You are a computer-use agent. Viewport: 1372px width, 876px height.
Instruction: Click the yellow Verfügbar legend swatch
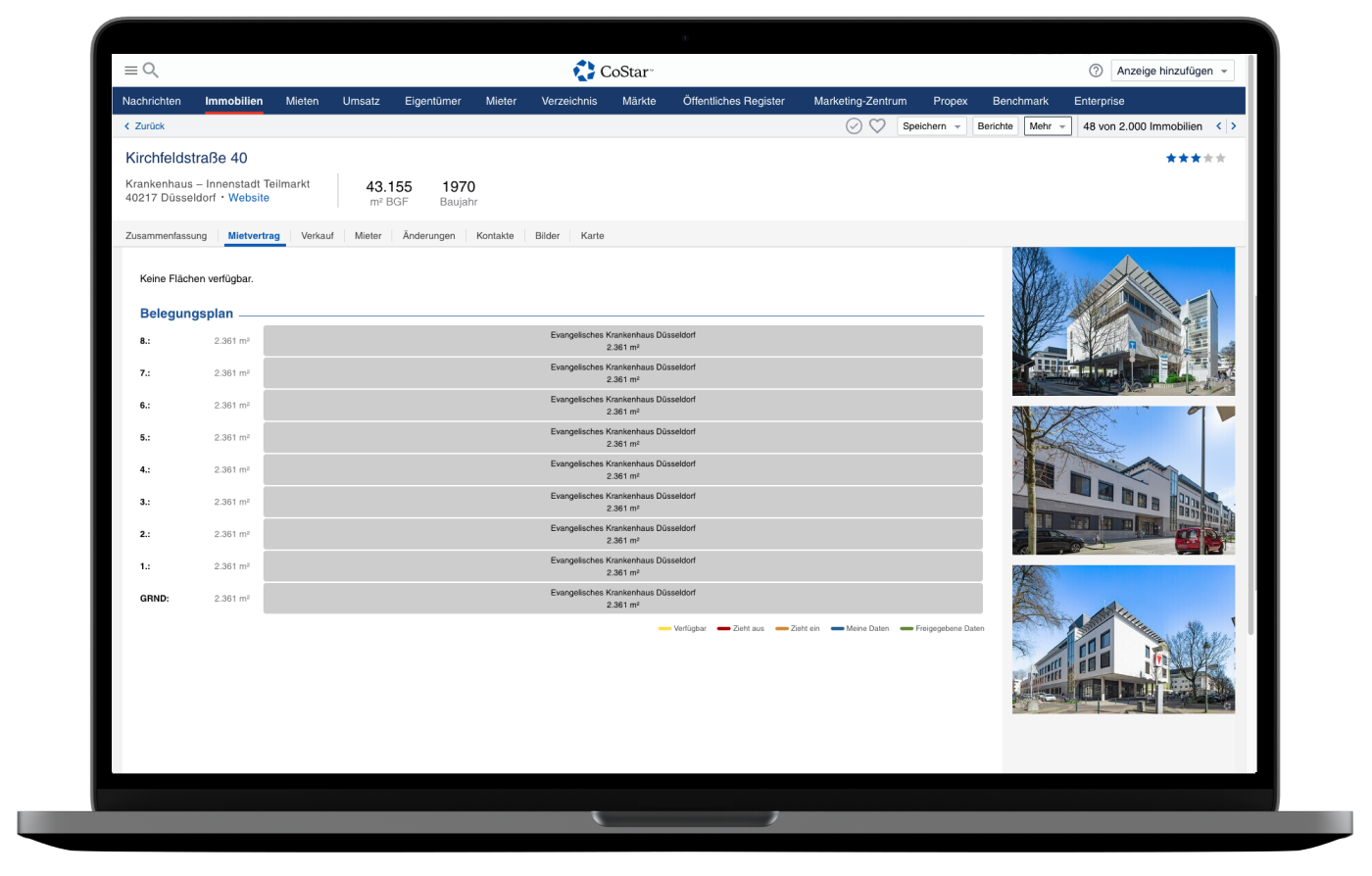click(664, 628)
